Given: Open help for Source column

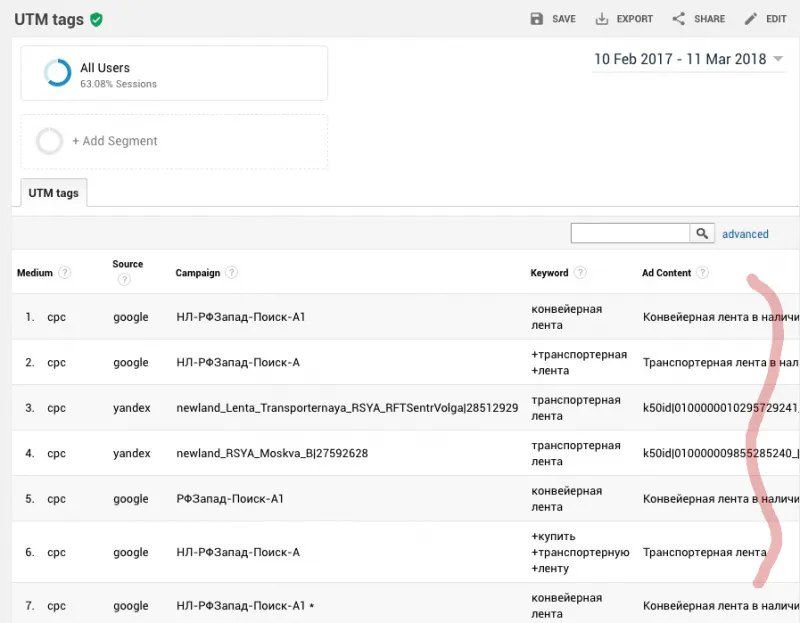Looking at the screenshot, I should coord(124,280).
